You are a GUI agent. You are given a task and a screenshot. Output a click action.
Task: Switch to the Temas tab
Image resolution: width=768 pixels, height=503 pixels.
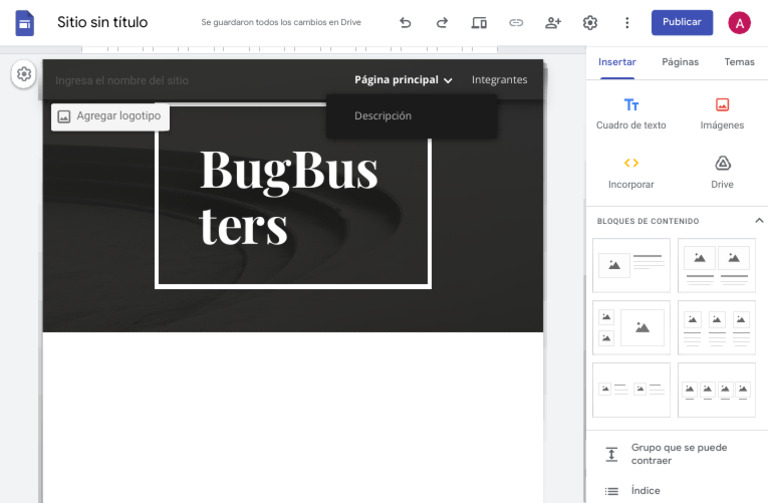(739, 62)
